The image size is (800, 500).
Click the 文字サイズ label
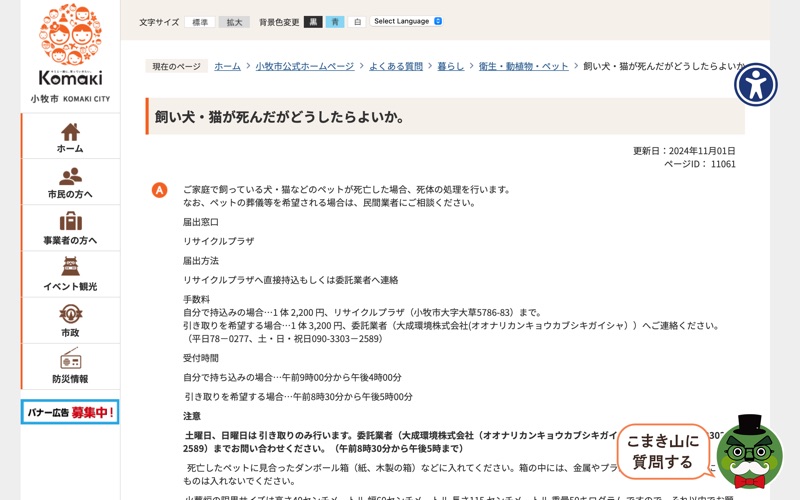[x=159, y=22]
